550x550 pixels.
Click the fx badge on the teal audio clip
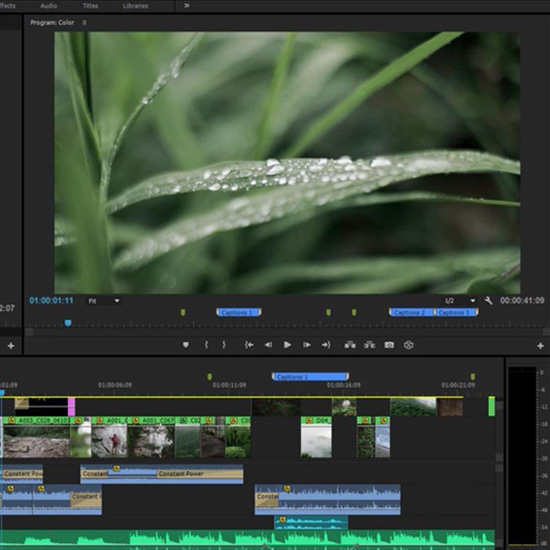point(282,519)
